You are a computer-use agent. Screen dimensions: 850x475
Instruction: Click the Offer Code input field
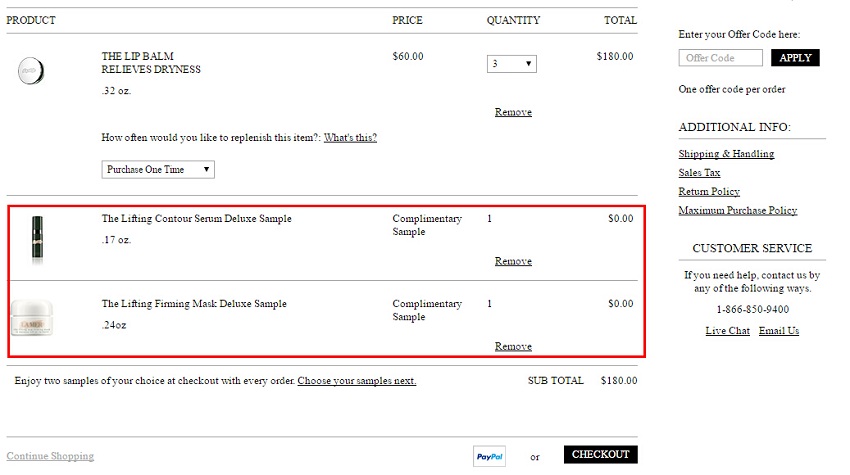pos(720,58)
